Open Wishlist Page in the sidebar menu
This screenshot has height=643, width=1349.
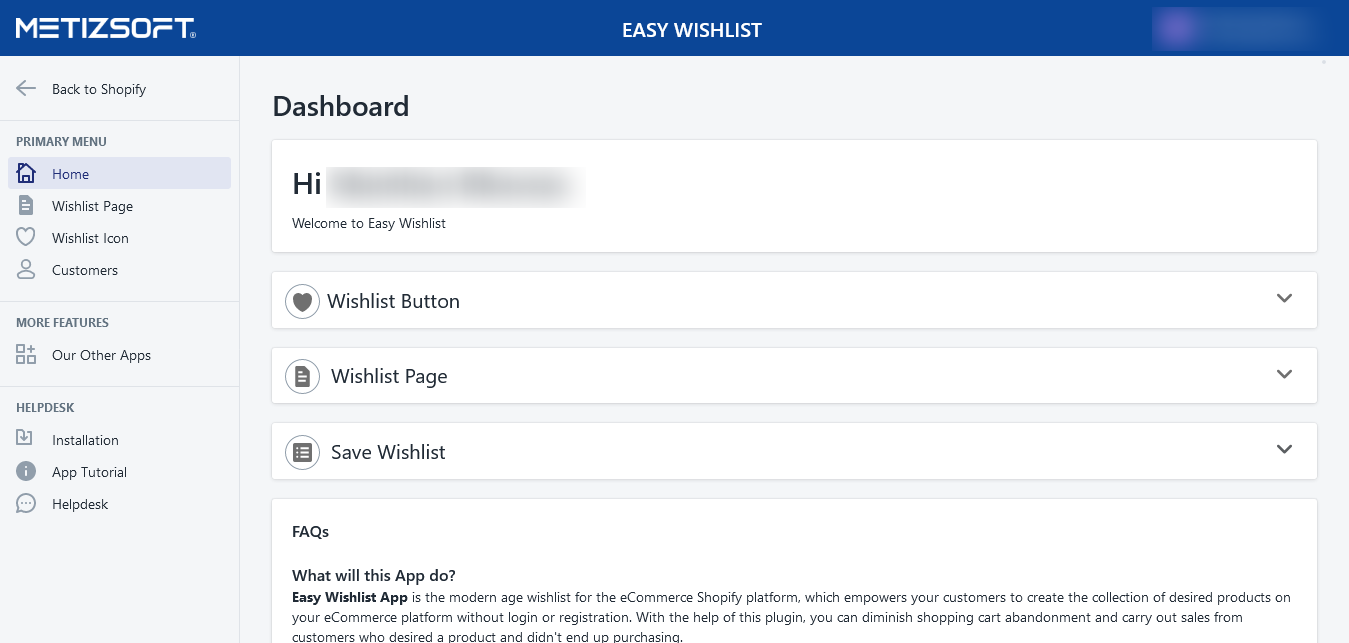tap(92, 206)
